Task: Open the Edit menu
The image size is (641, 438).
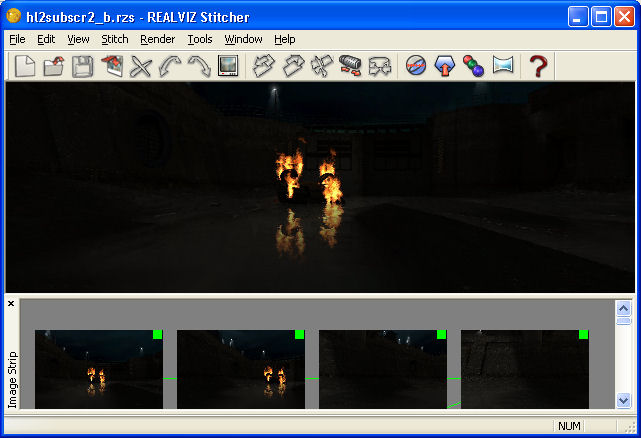Action: pos(46,39)
